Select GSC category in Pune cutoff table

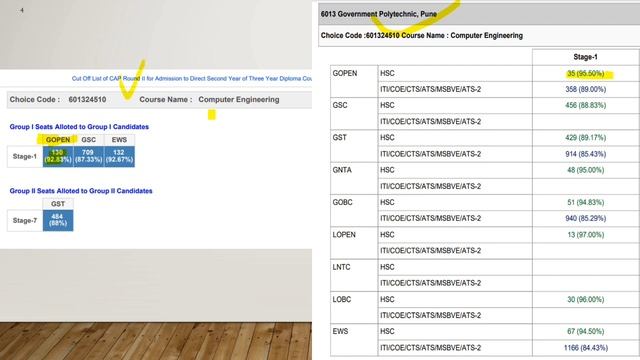340,105
